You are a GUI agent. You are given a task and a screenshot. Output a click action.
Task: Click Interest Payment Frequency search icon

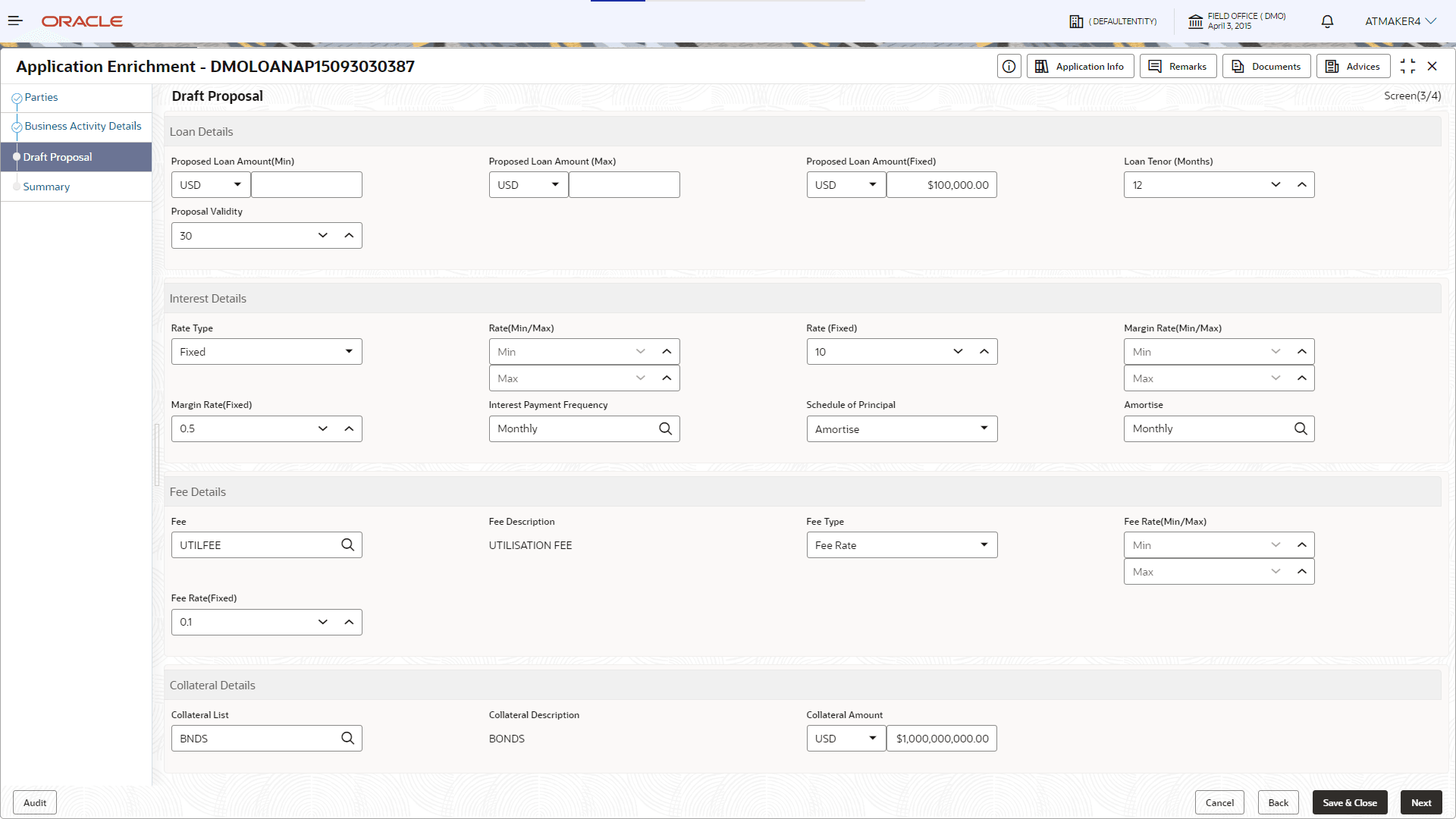665,429
